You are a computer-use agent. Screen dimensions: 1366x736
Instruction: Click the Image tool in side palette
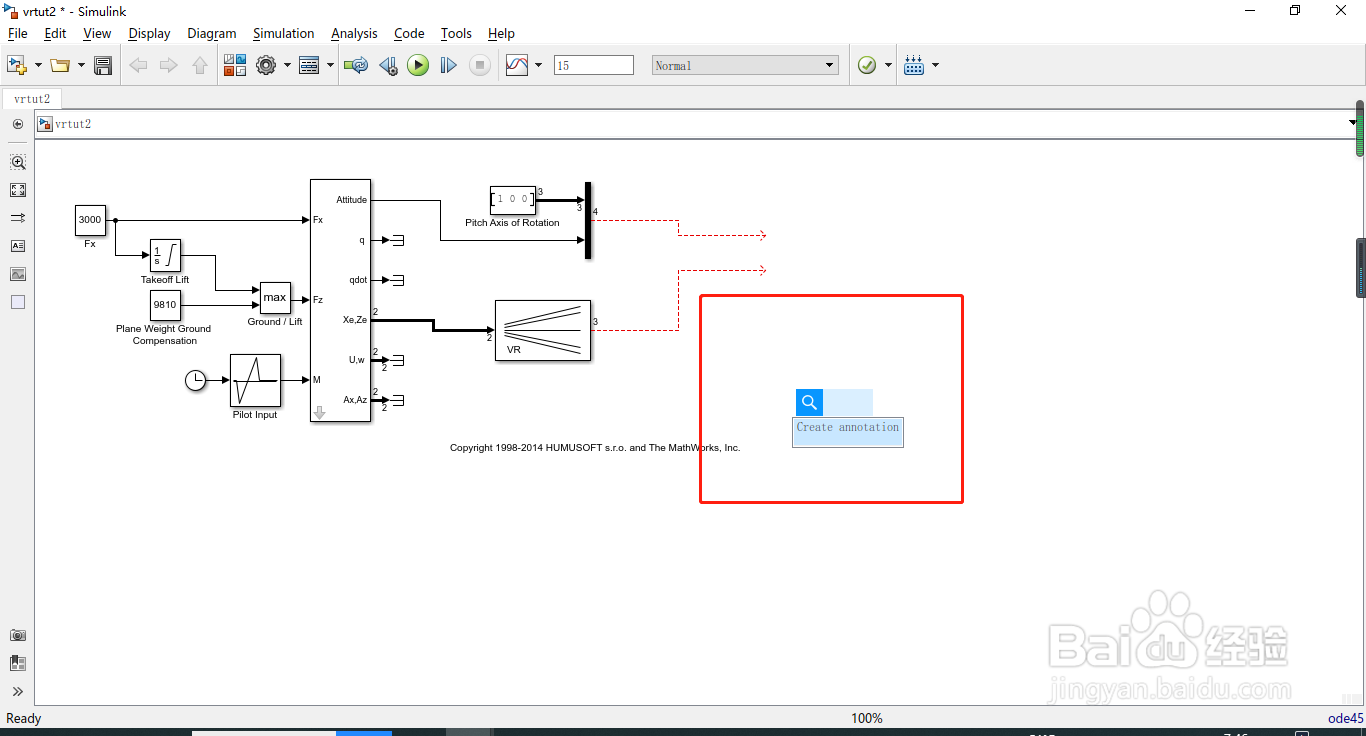pos(18,274)
